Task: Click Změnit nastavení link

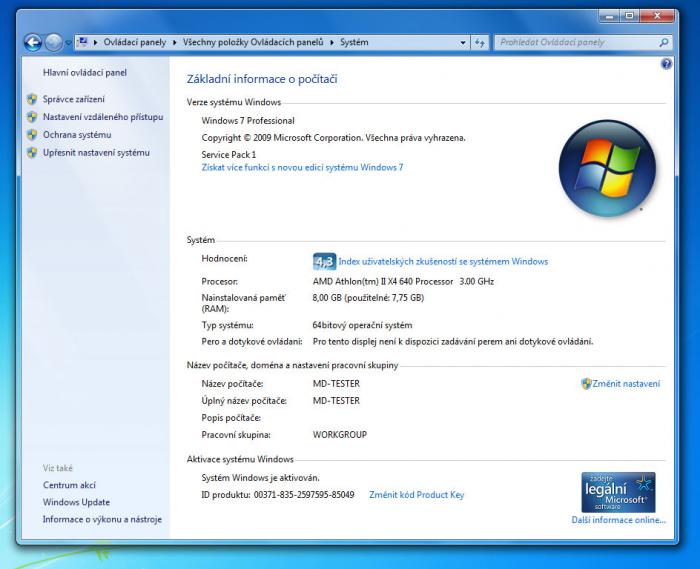Action: point(626,384)
